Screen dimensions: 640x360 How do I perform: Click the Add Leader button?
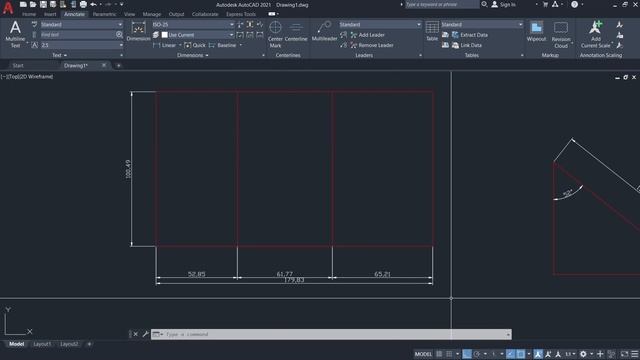(367, 35)
